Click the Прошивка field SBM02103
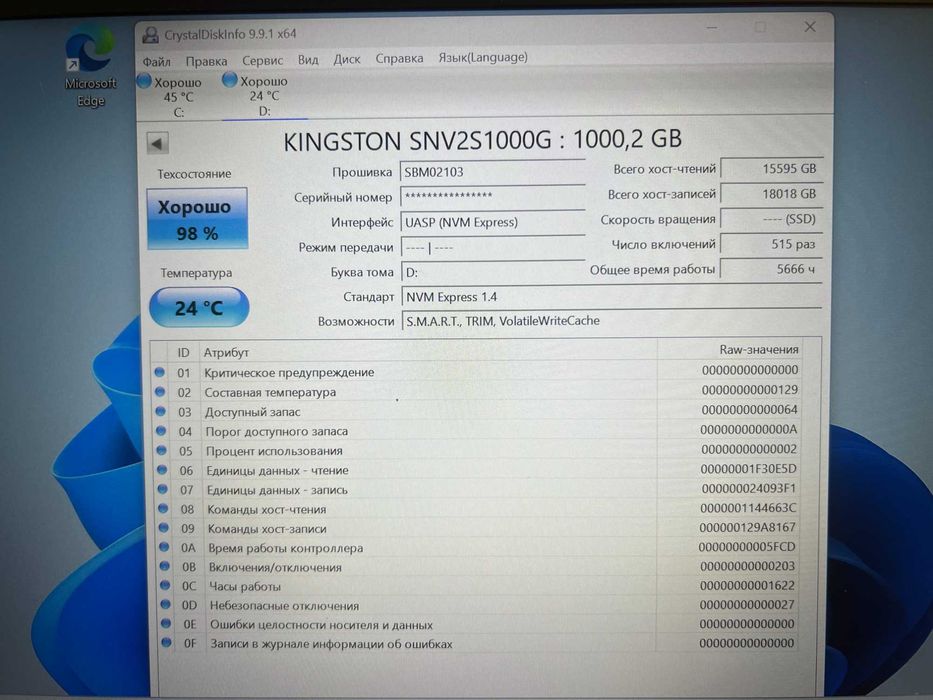 coord(493,172)
